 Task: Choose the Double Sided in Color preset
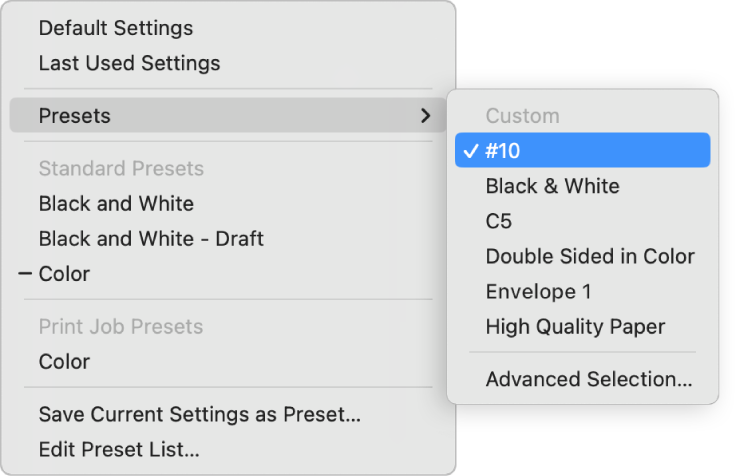click(x=590, y=257)
